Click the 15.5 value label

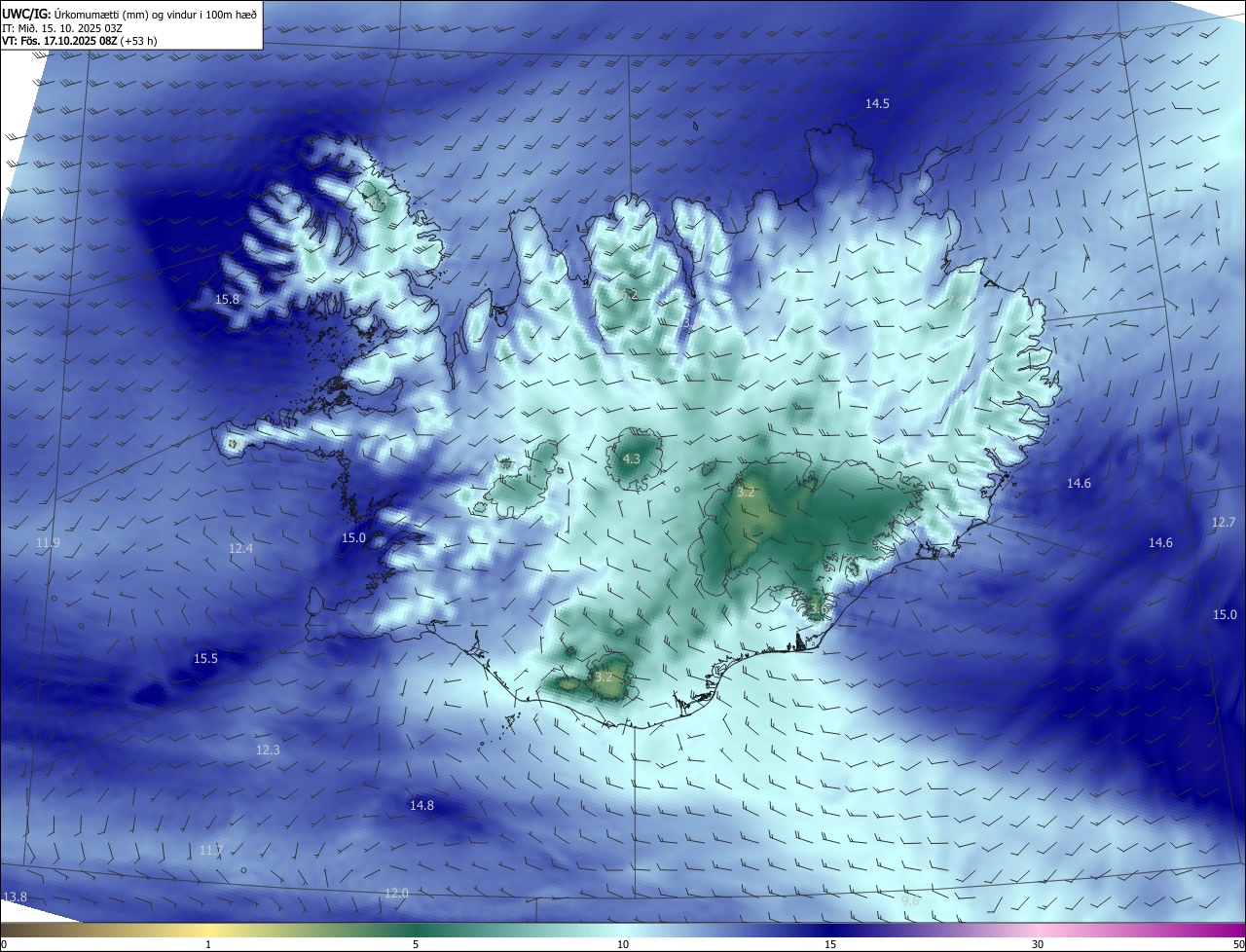205,659
